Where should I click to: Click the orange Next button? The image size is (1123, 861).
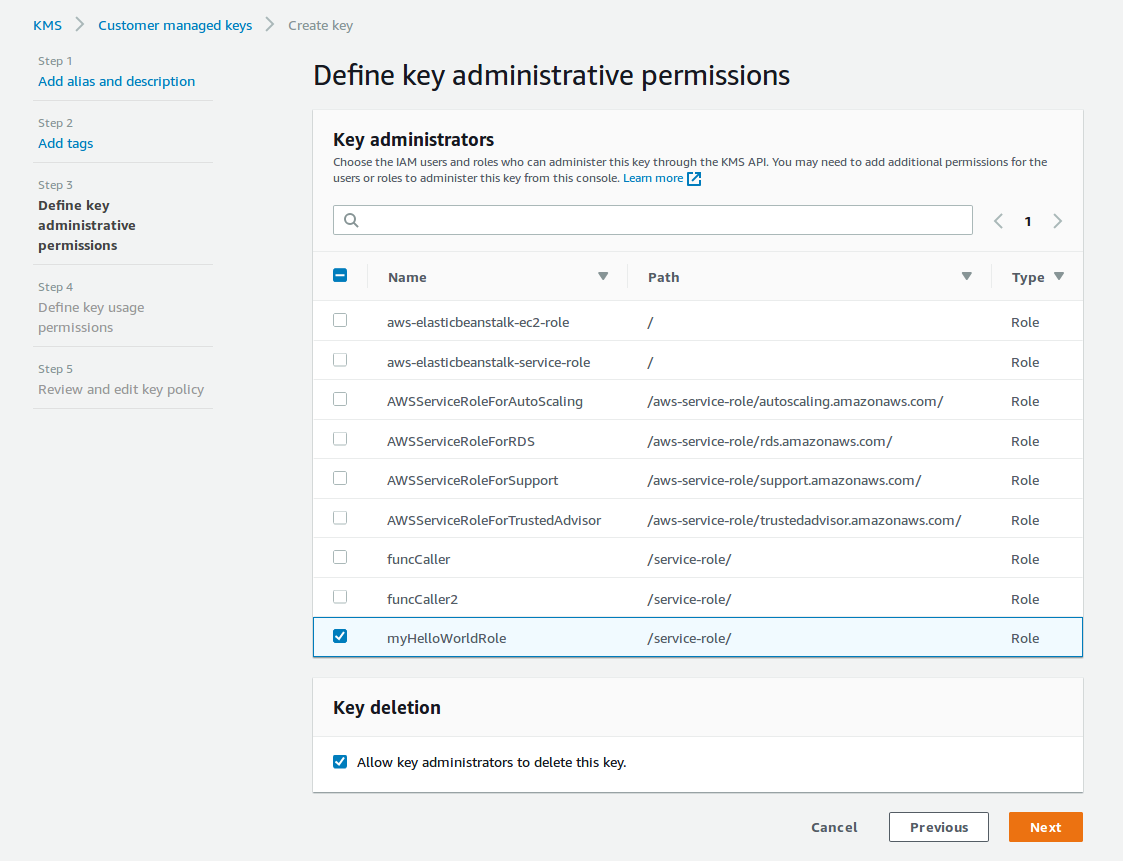tap(1045, 827)
